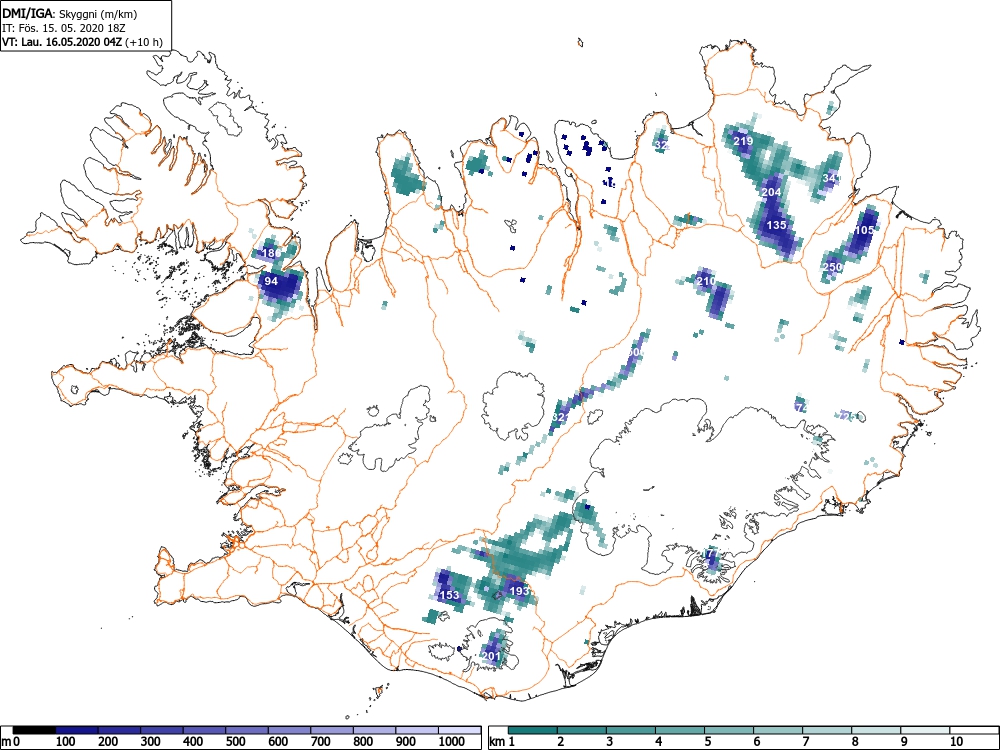Click the 'DMI/IGA: Skyggni (m/km)' title text
Screen dimensions: 1000x750
(x=70, y=14)
